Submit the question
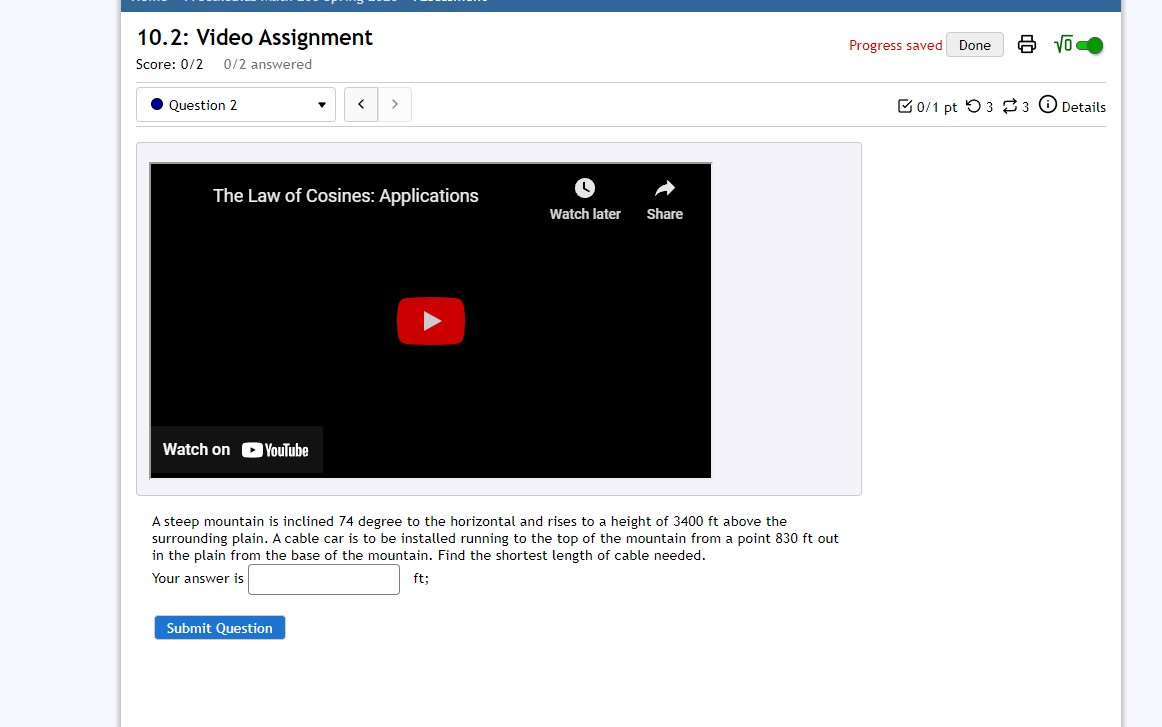 pyautogui.click(x=219, y=628)
